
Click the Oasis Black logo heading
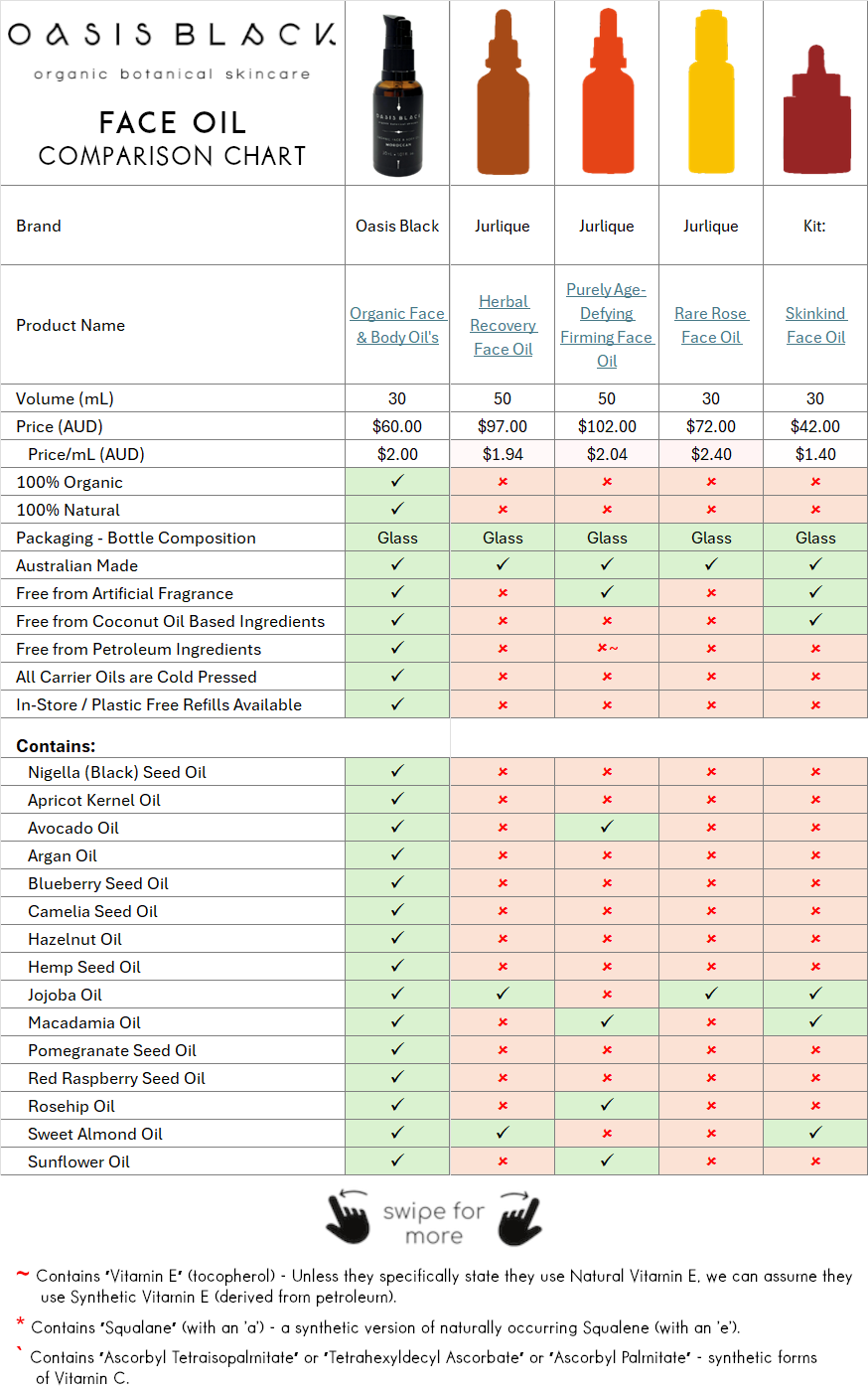(172, 35)
